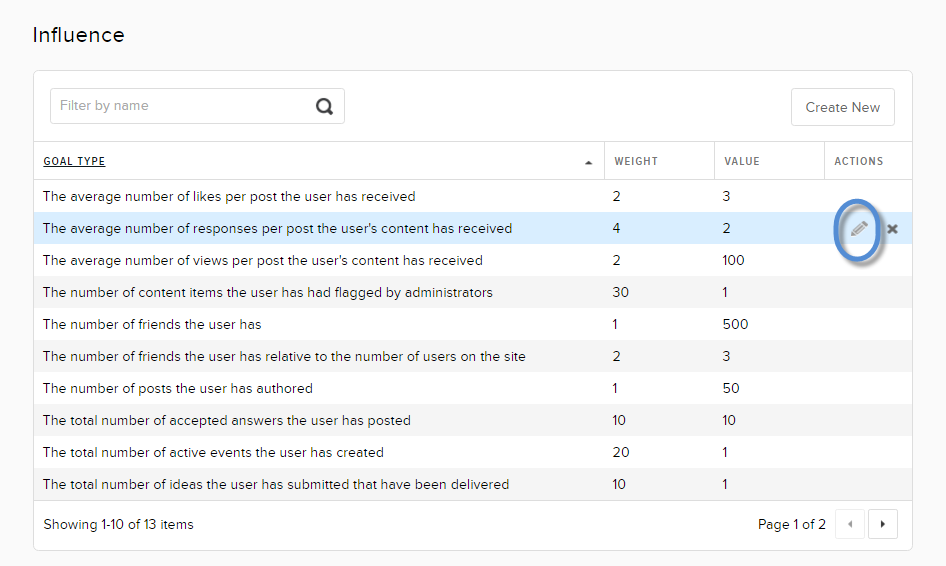Go to next page arrow
Viewport: 946px width, 566px height.
pyautogui.click(x=882, y=524)
